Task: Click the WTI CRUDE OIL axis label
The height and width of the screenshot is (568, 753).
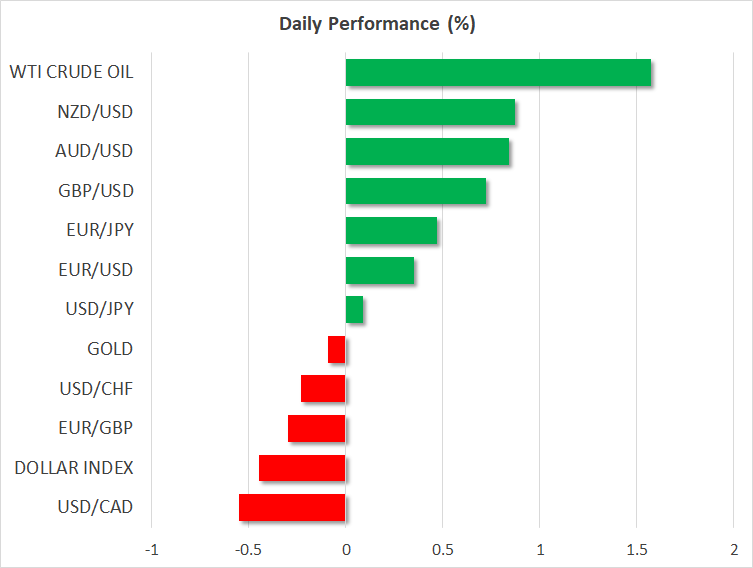Action: coord(71,72)
